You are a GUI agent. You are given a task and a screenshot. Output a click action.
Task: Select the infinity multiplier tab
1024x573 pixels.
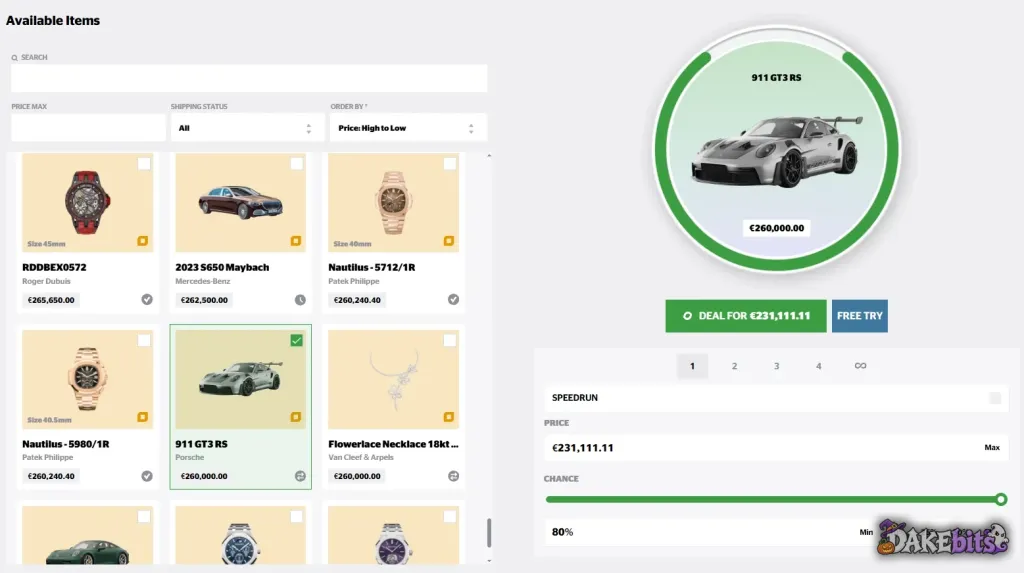[x=860, y=366]
